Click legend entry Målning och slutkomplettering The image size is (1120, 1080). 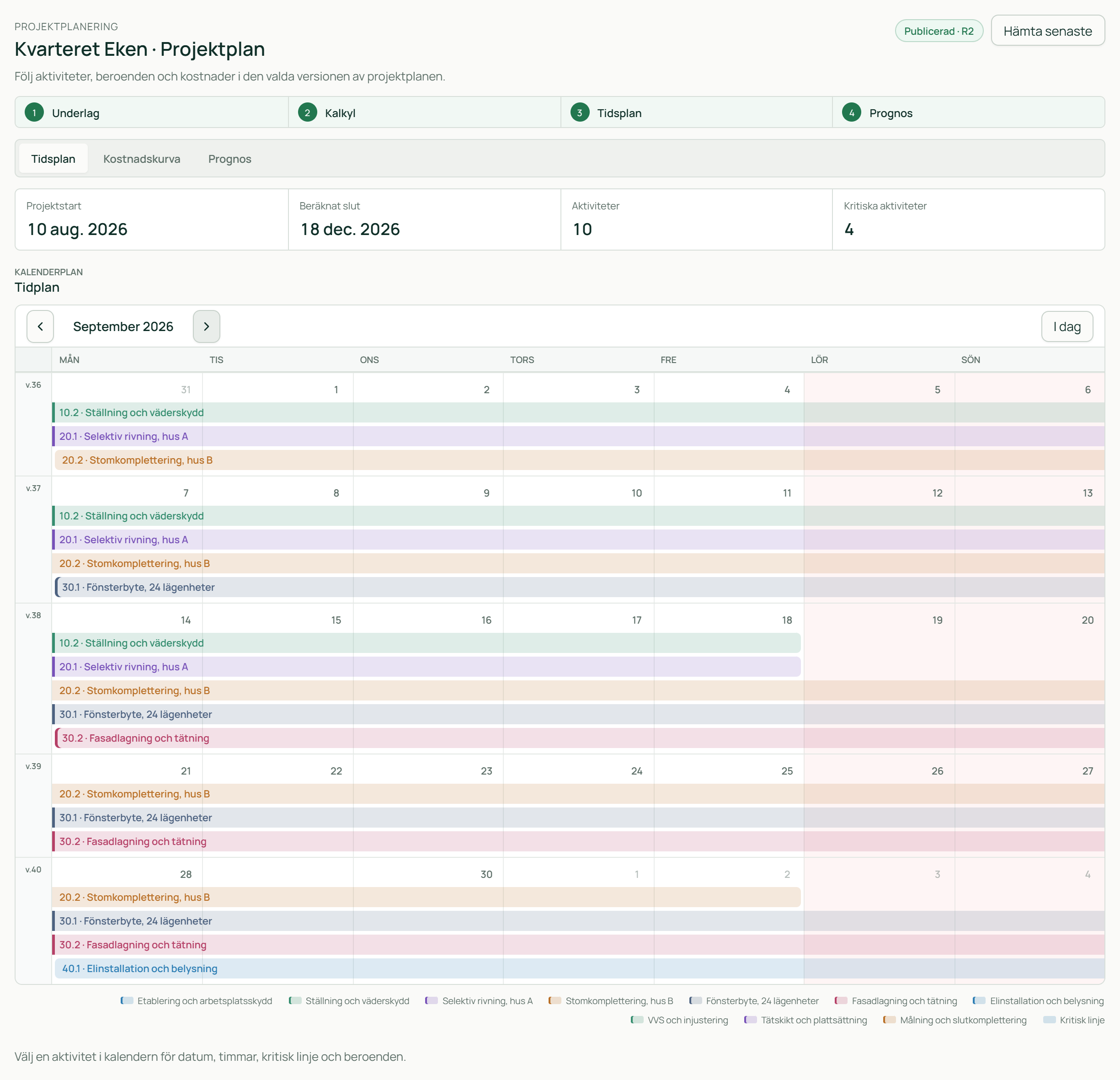click(x=955, y=1020)
